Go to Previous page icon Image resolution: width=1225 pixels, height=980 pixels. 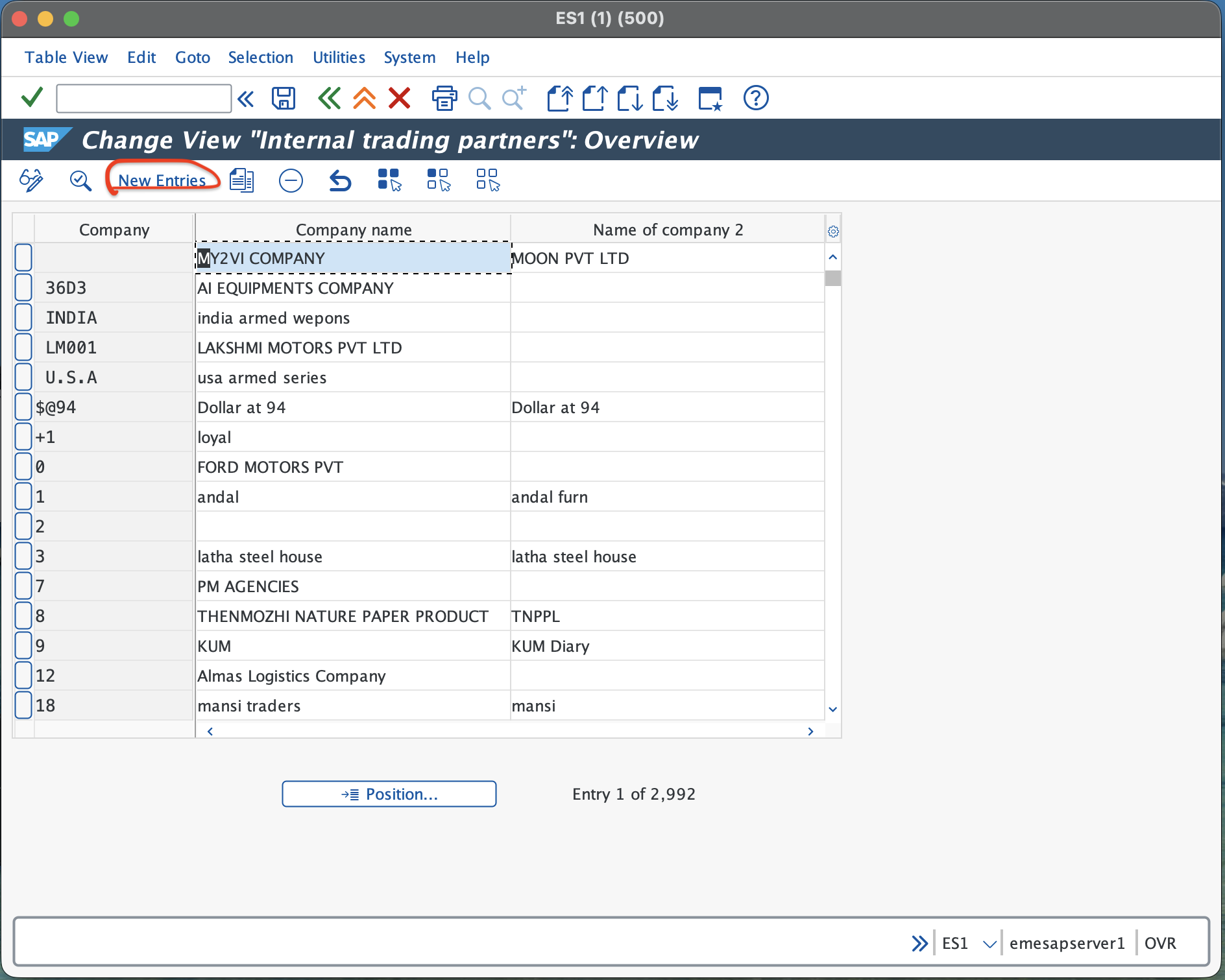click(x=595, y=99)
